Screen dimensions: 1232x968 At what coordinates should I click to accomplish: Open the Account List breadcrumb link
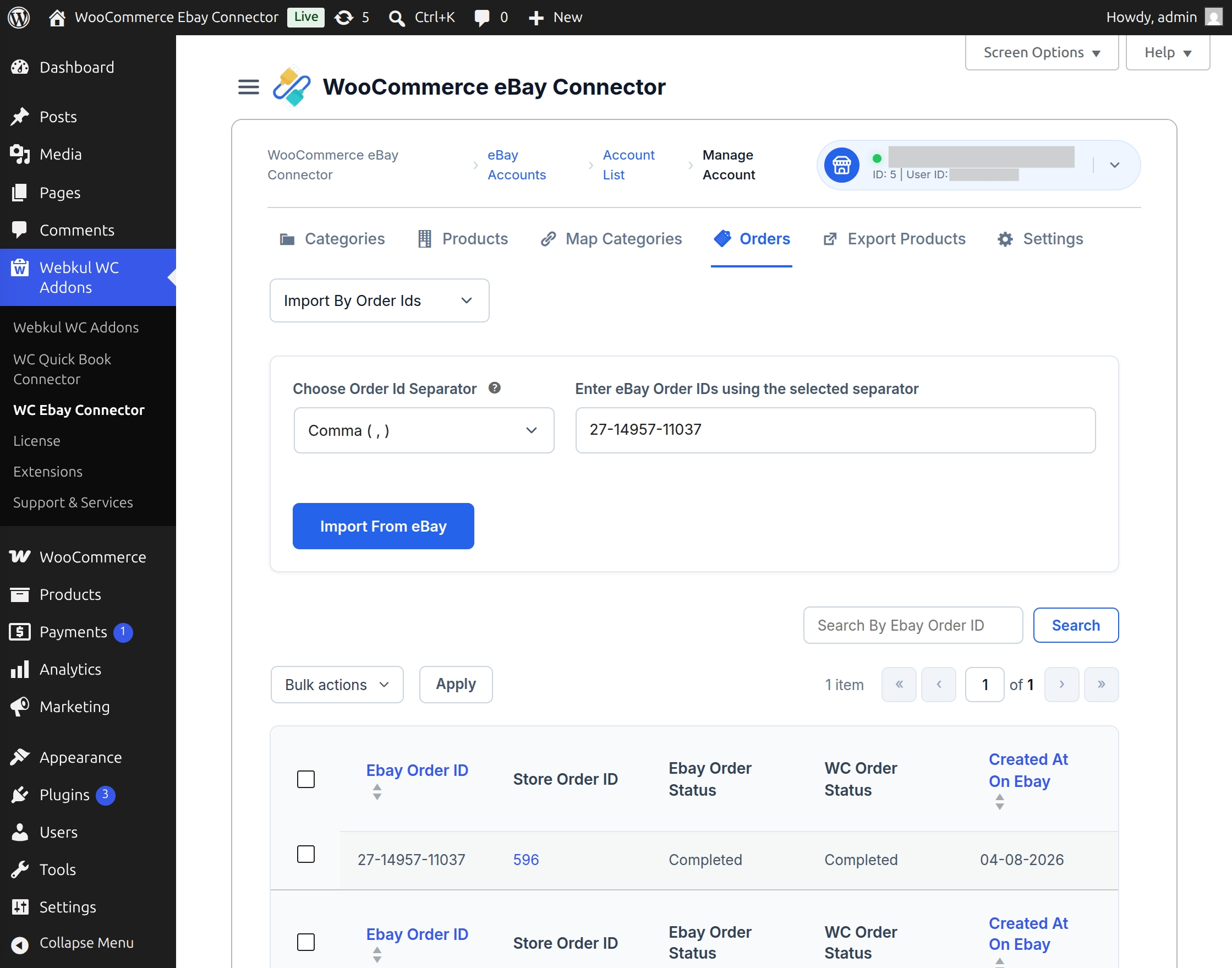point(628,165)
